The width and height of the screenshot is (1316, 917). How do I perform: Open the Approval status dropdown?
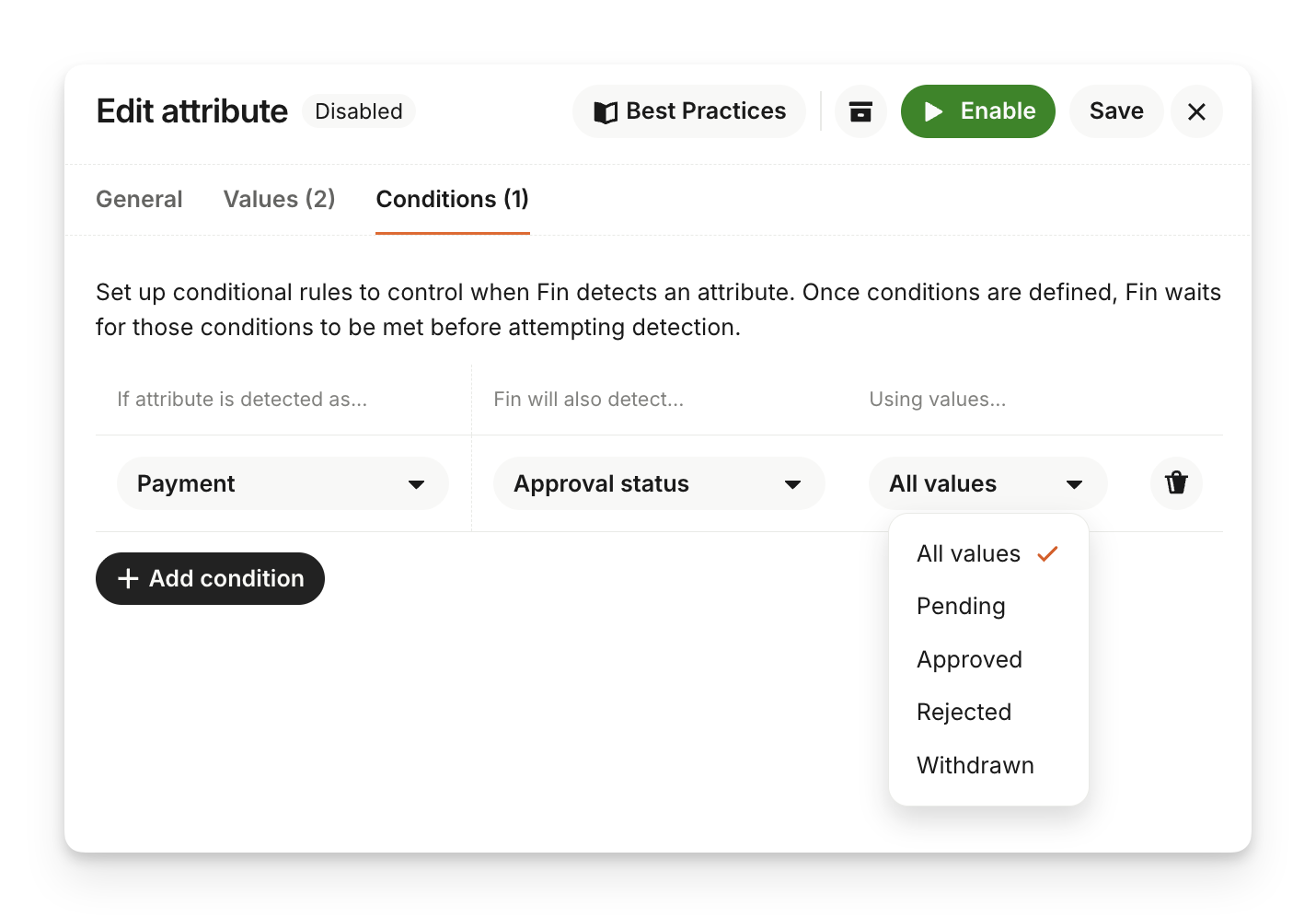658,483
